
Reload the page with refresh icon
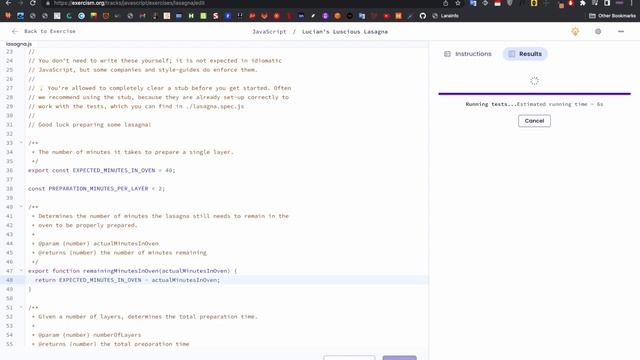[x=33, y=3]
